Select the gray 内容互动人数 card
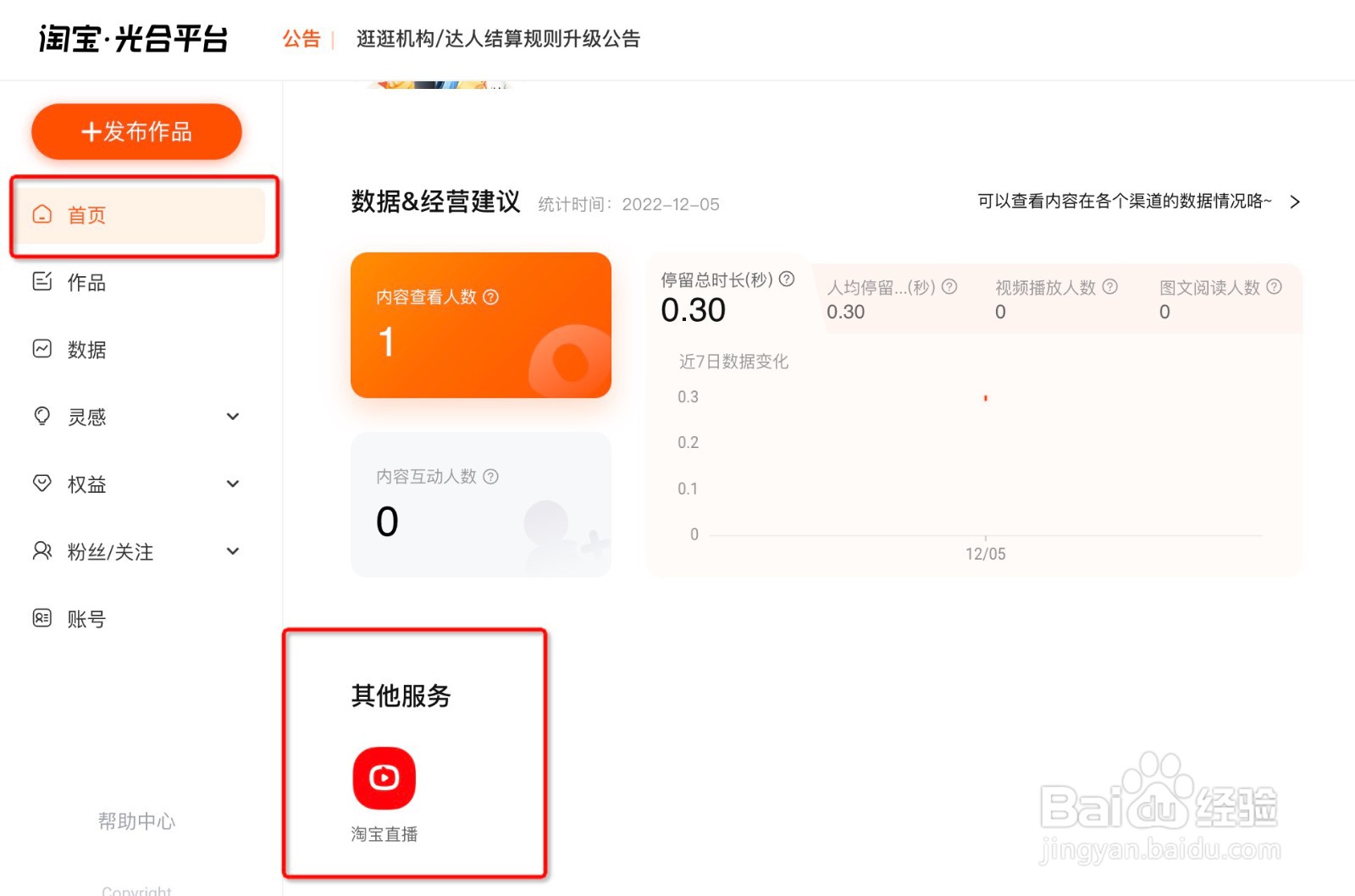 coord(481,505)
